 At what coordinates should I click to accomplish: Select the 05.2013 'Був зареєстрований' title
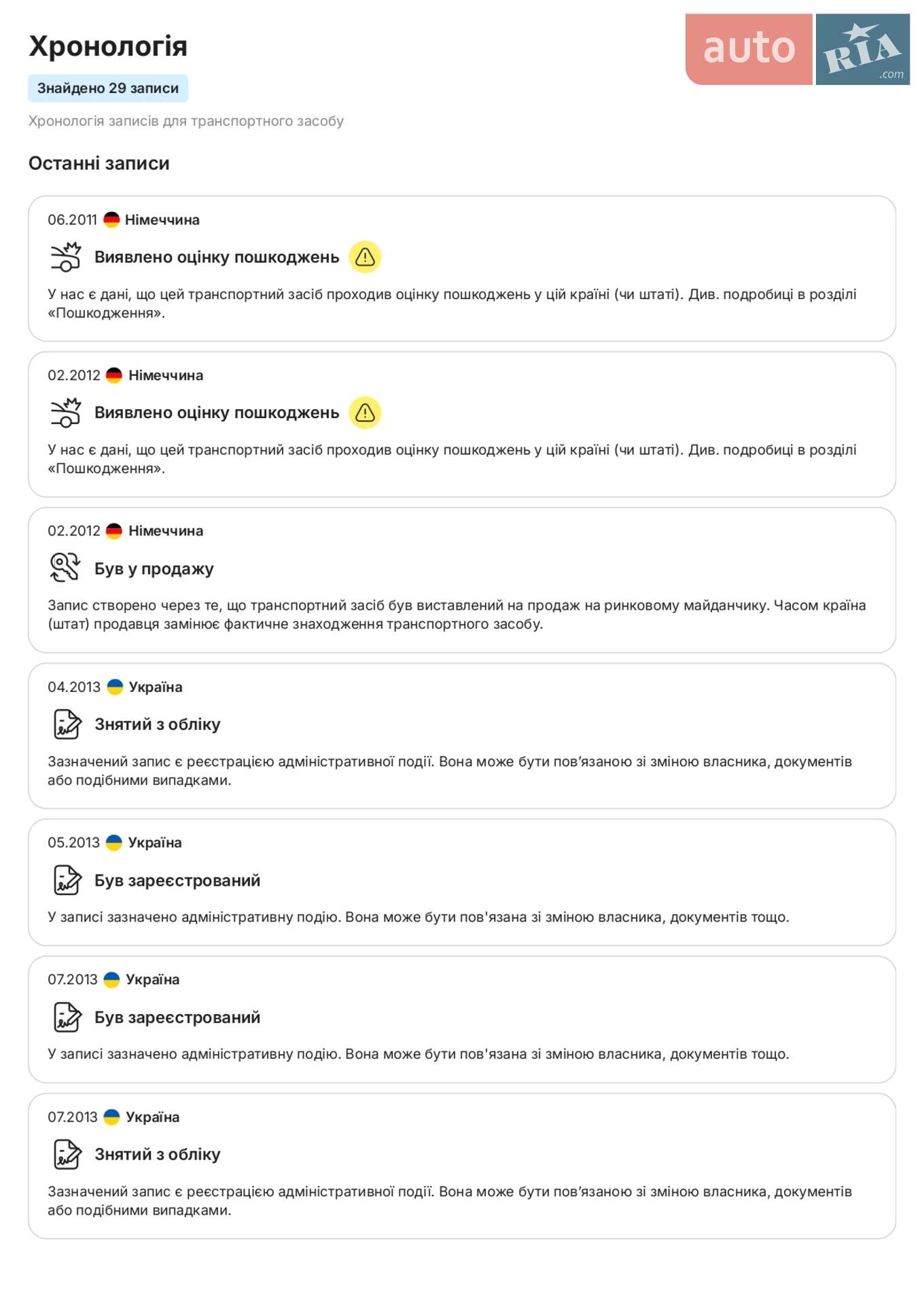click(x=177, y=881)
